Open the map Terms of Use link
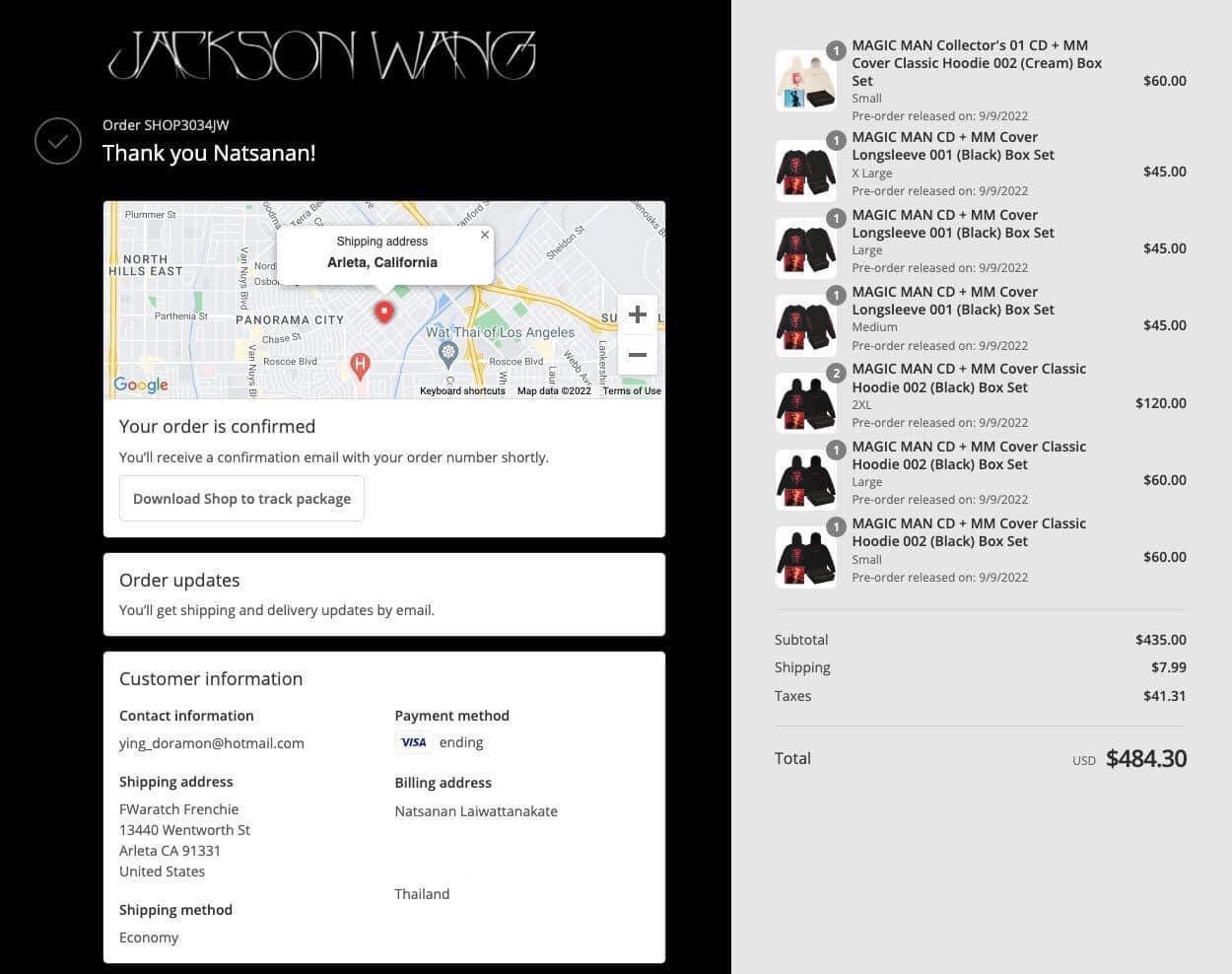 pyautogui.click(x=632, y=391)
